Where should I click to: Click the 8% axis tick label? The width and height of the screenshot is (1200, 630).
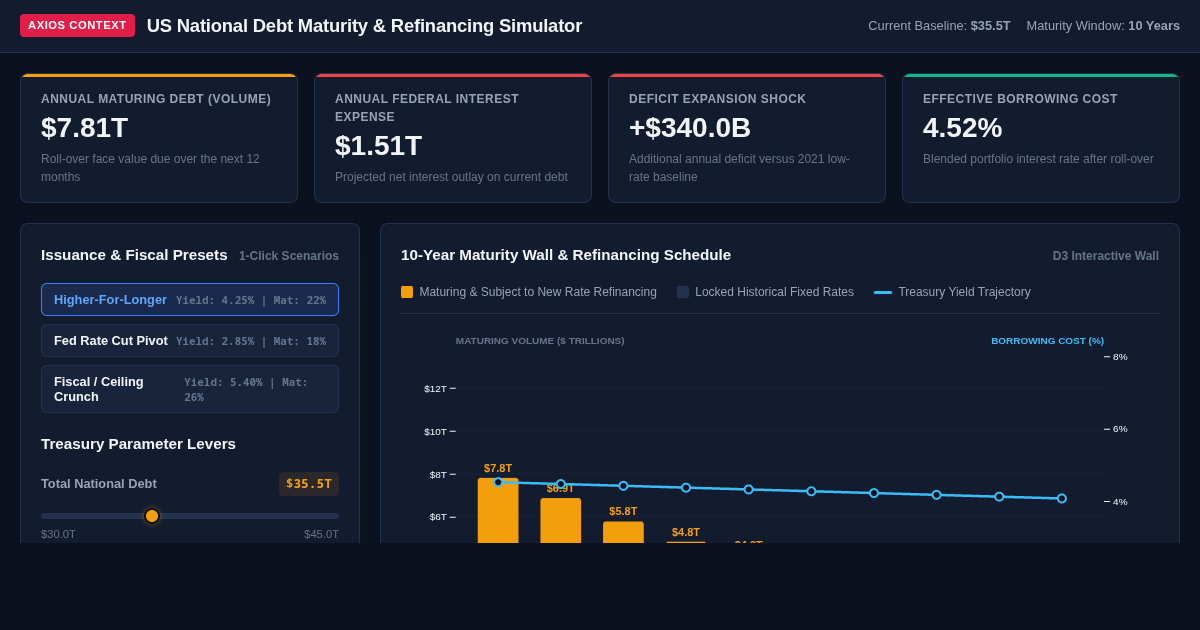[1120, 356]
